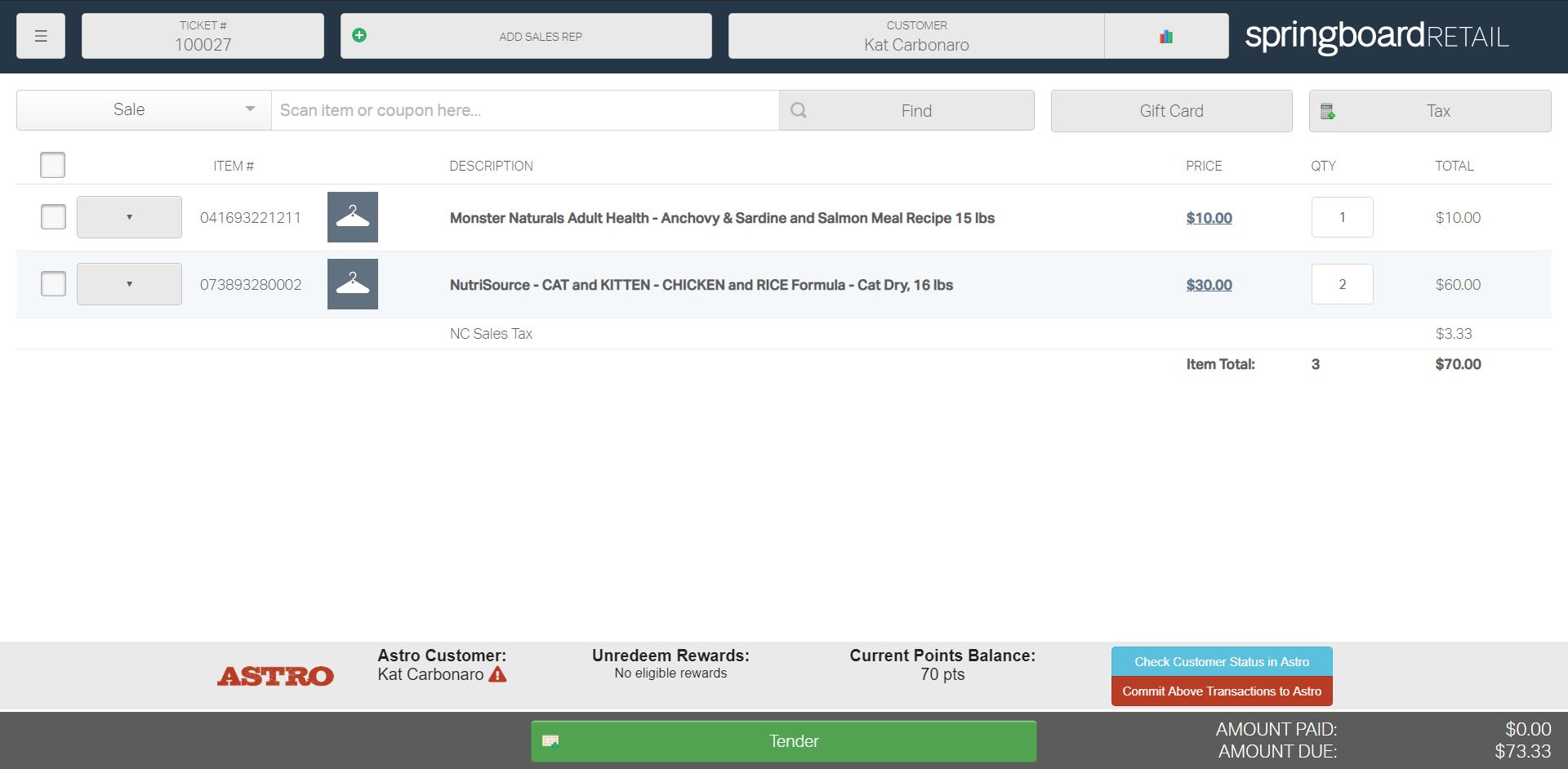Click the Tax button
This screenshot has height=769, width=1568.
(1430, 111)
